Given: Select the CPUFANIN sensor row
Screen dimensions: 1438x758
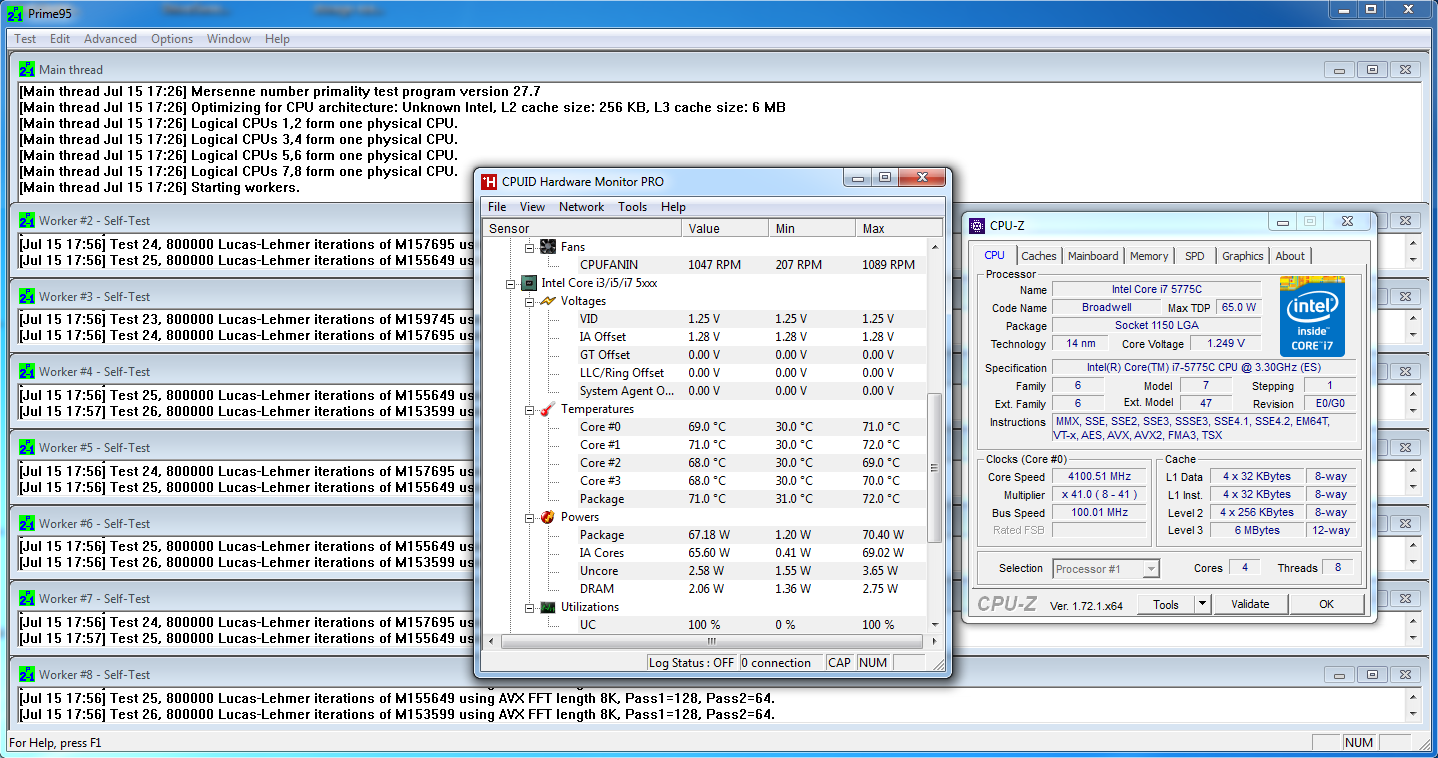Looking at the screenshot, I should (x=705, y=265).
